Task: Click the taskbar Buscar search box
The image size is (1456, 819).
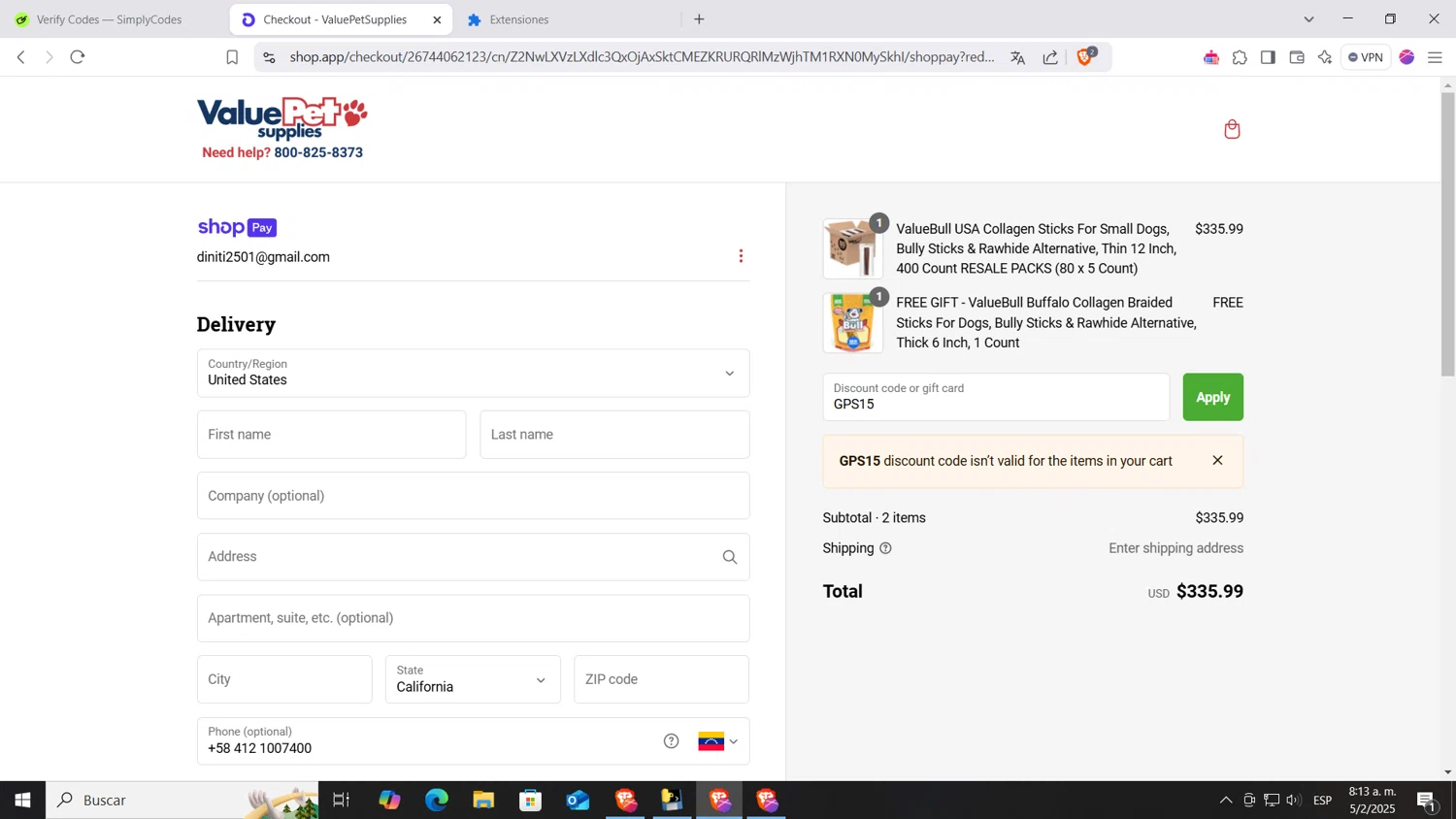Action: [x=182, y=800]
